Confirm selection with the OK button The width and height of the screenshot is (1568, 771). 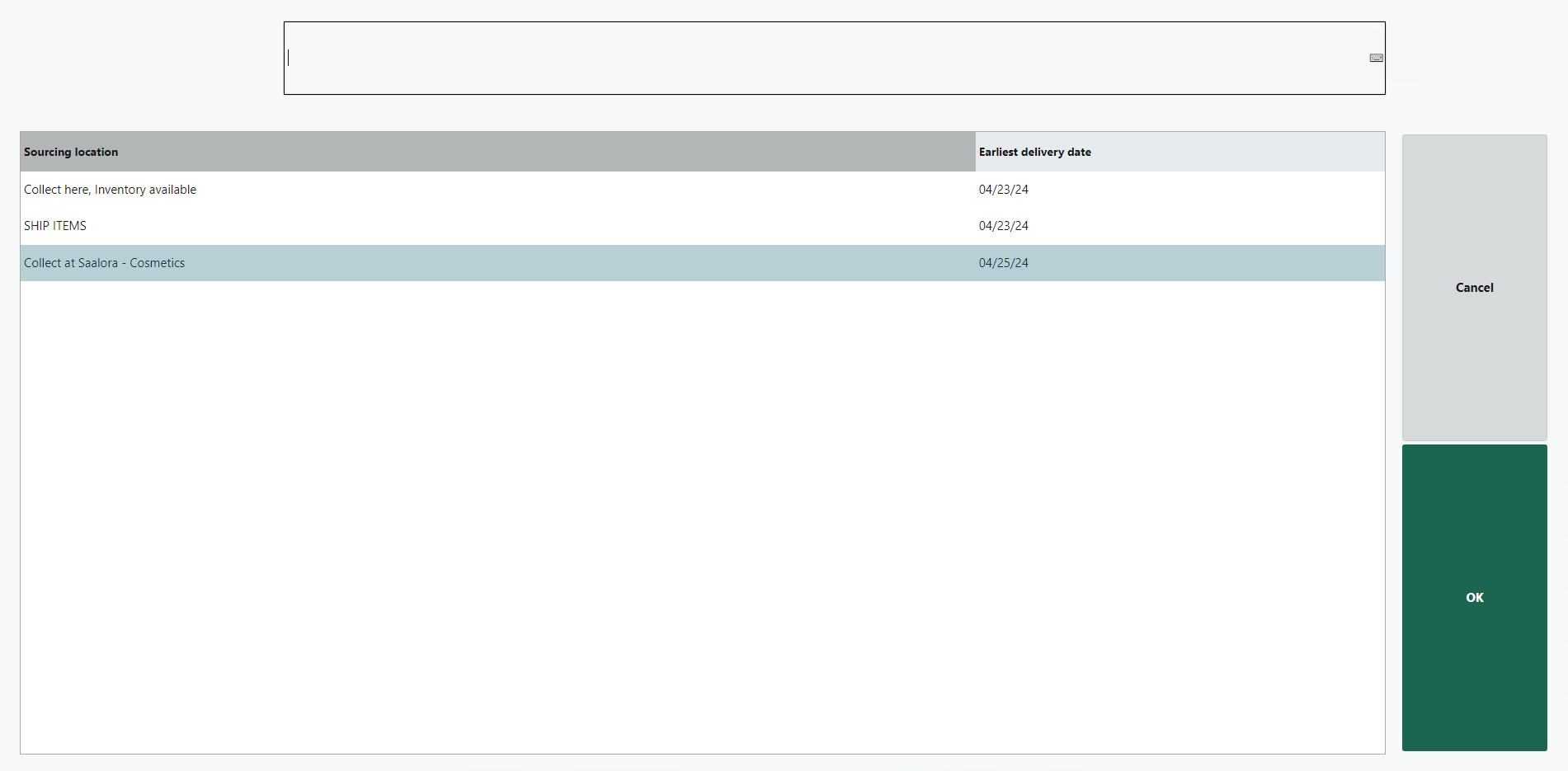[1474, 598]
